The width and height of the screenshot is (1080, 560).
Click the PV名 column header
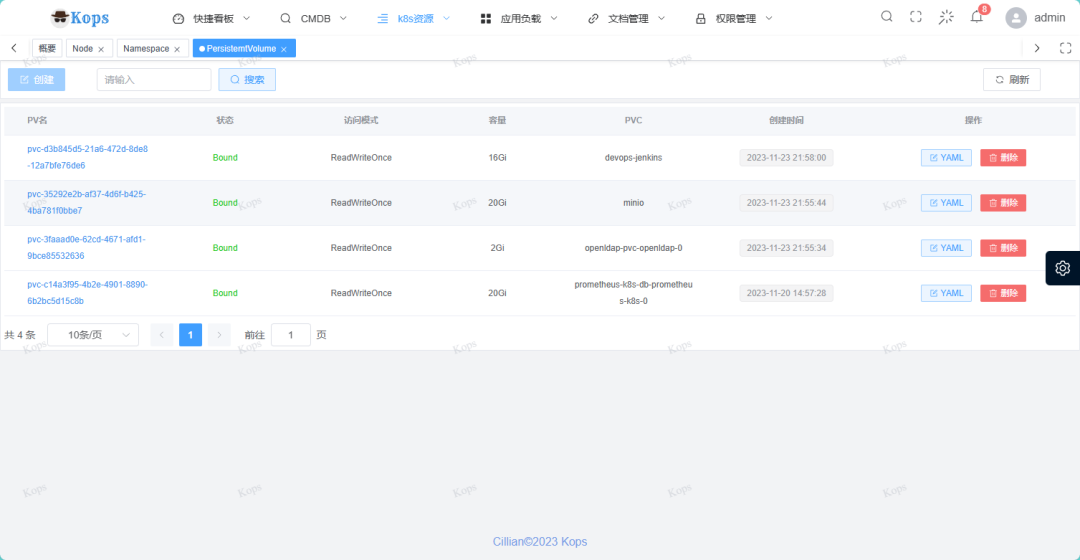[37, 120]
